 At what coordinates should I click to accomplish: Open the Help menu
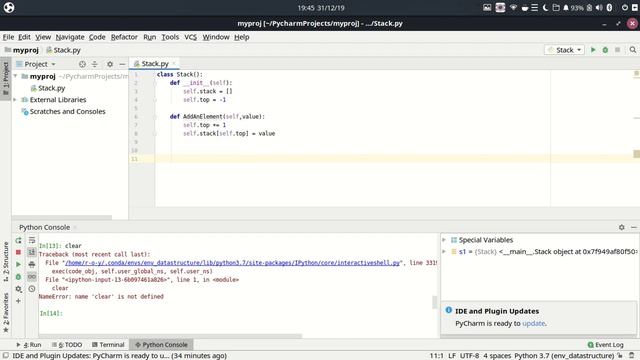click(x=242, y=37)
